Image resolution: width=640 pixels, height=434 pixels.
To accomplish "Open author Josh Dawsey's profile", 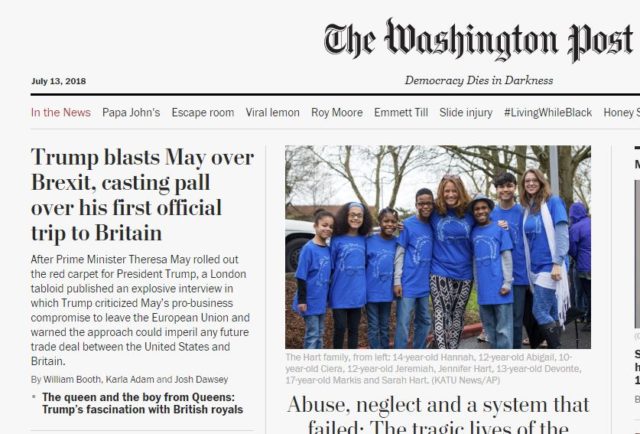I will [201, 379].
